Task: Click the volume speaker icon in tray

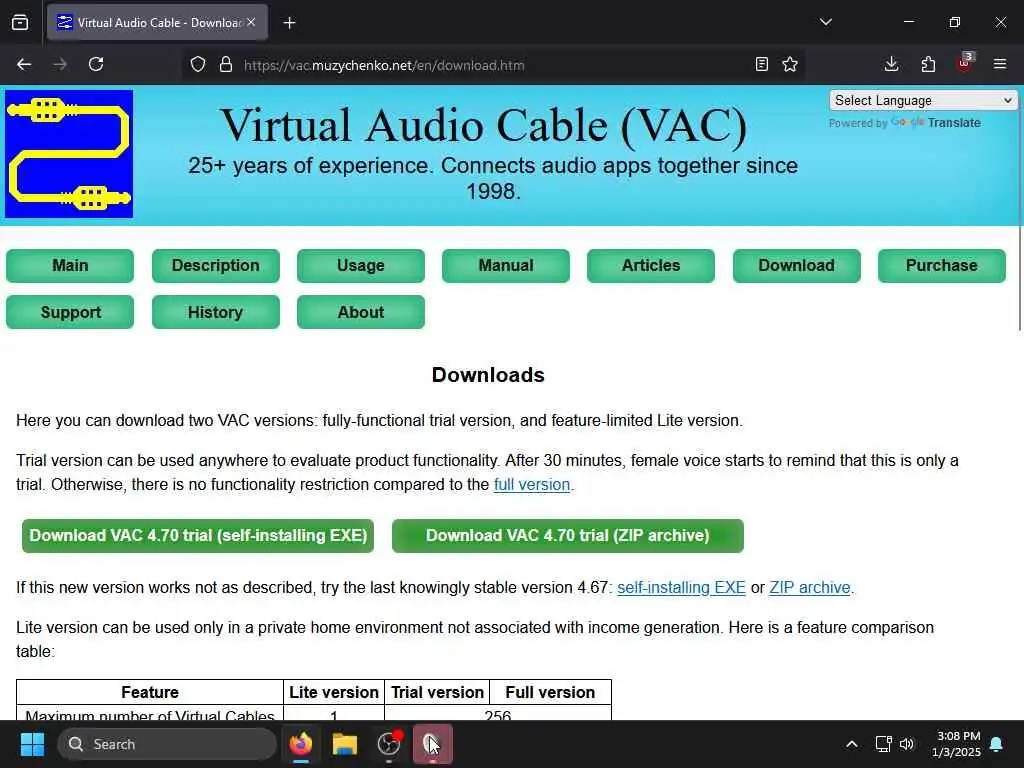Action: (x=906, y=744)
